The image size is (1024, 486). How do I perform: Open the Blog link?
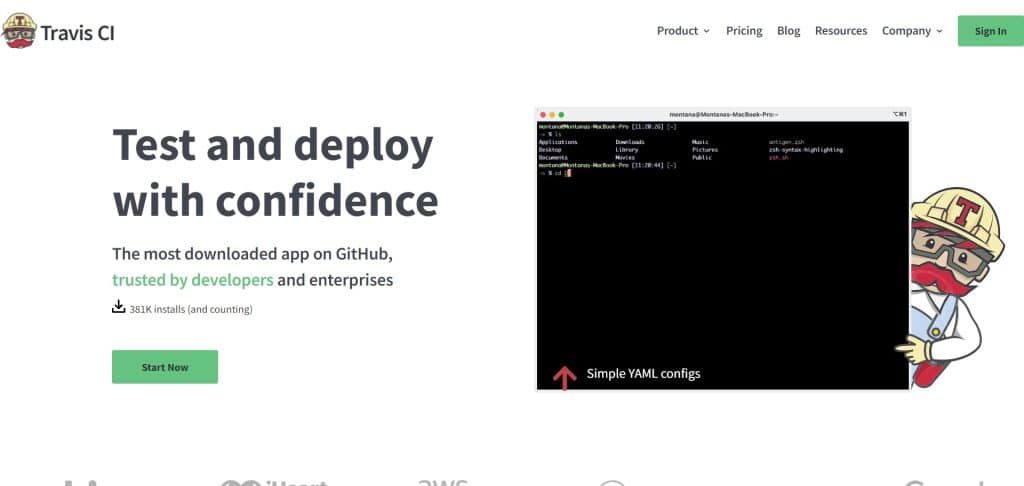[x=788, y=31]
